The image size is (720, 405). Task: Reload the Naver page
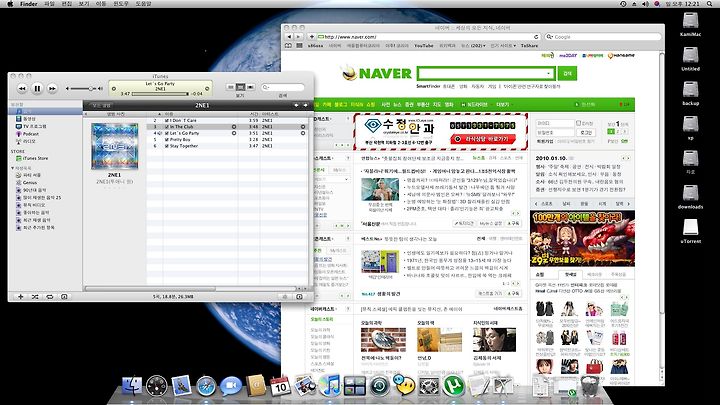click(536, 37)
